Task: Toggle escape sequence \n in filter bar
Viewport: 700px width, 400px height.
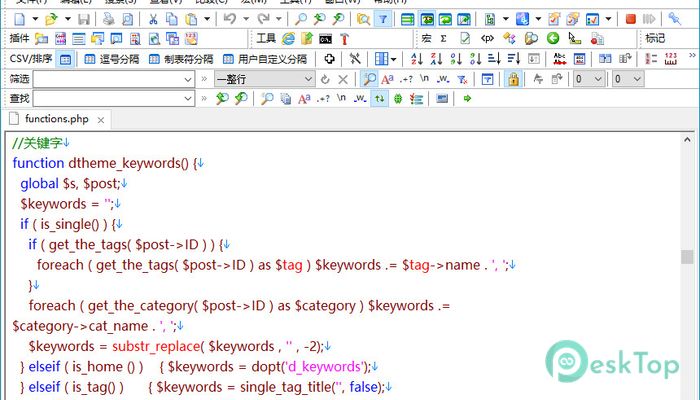Action: (x=424, y=79)
